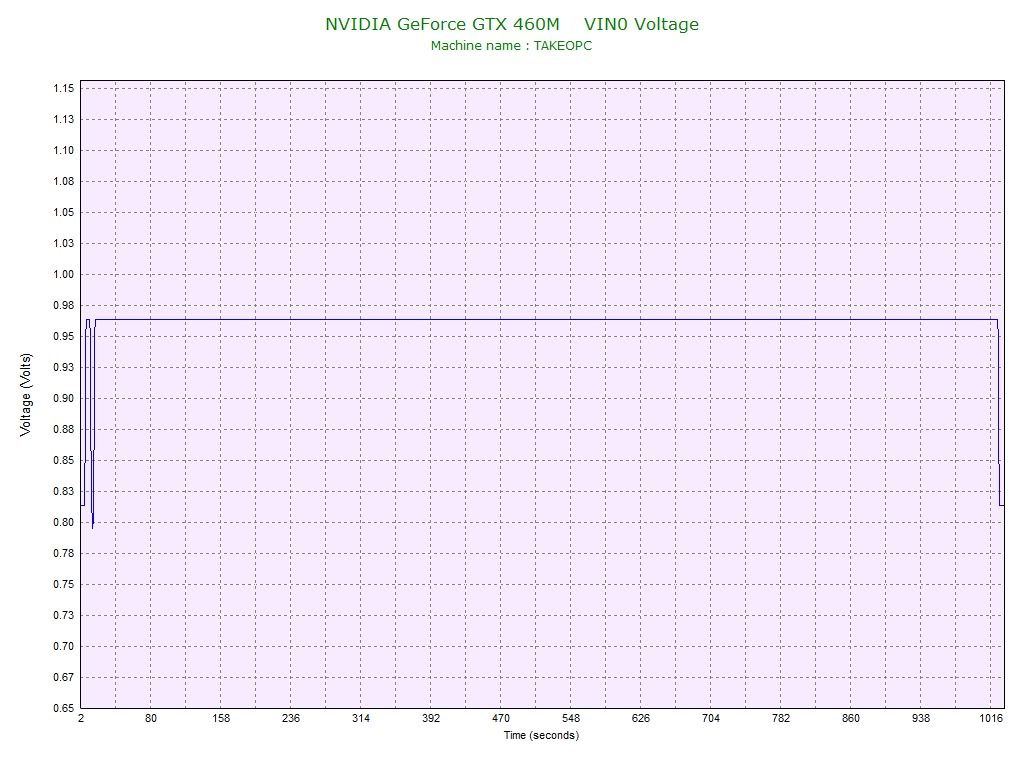Click the 0.67 voltage axis value
The height and width of the screenshot is (768, 1024).
click(63, 677)
